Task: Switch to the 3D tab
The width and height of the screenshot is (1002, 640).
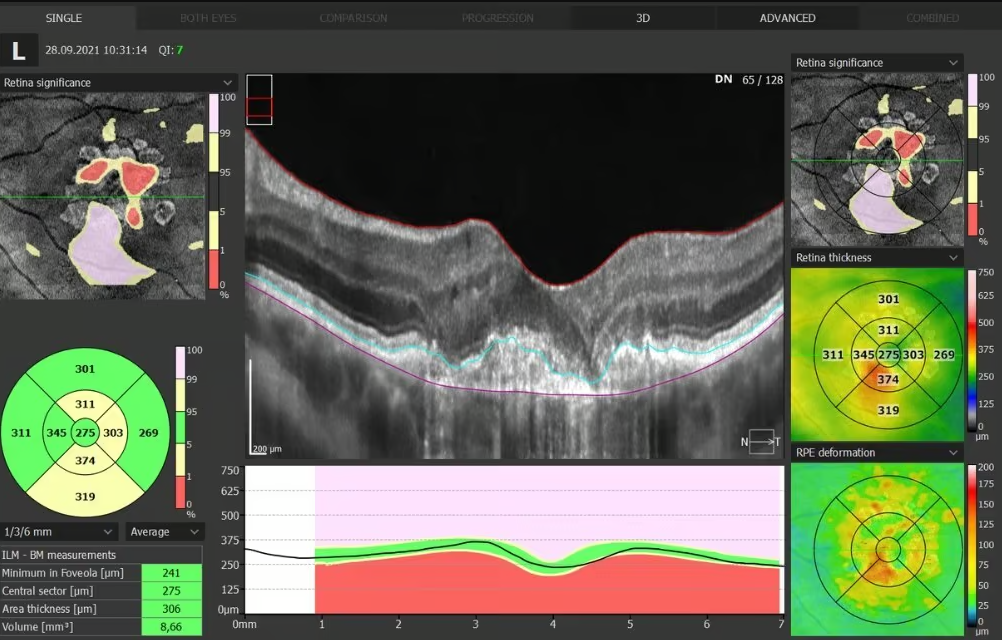Action: click(x=643, y=18)
